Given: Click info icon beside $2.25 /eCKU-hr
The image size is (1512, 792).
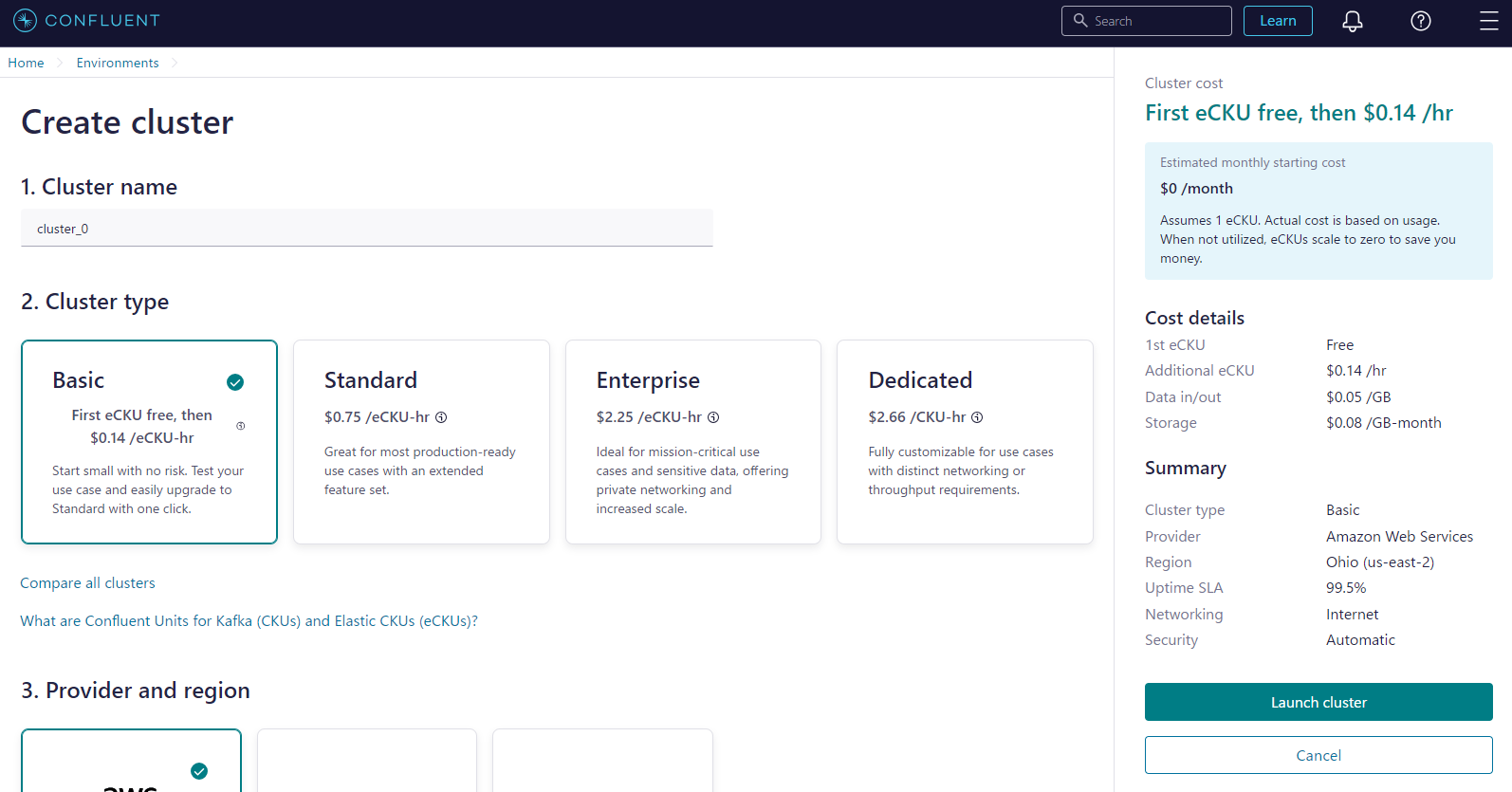Looking at the screenshot, I should click(x=713, y=417).
